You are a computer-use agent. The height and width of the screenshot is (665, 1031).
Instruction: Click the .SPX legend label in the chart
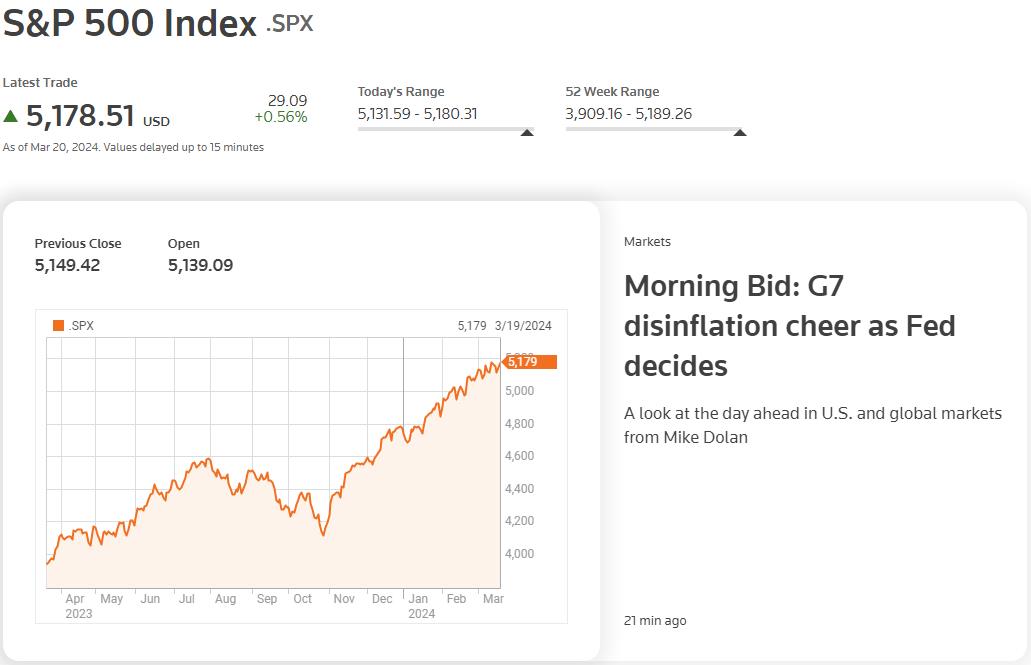[x=82, y=326]
